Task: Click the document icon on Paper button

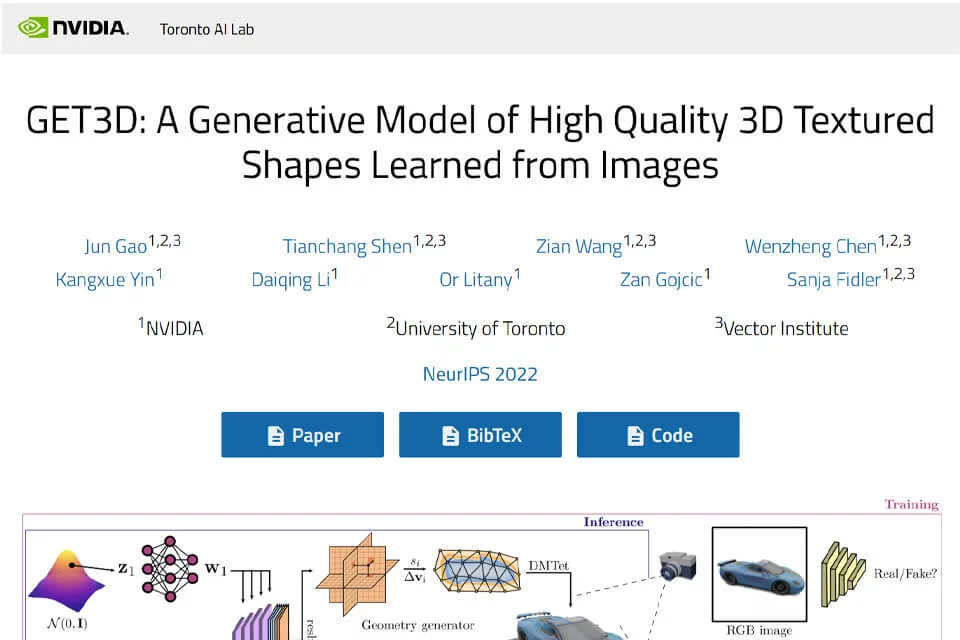Action: [276, 435]
